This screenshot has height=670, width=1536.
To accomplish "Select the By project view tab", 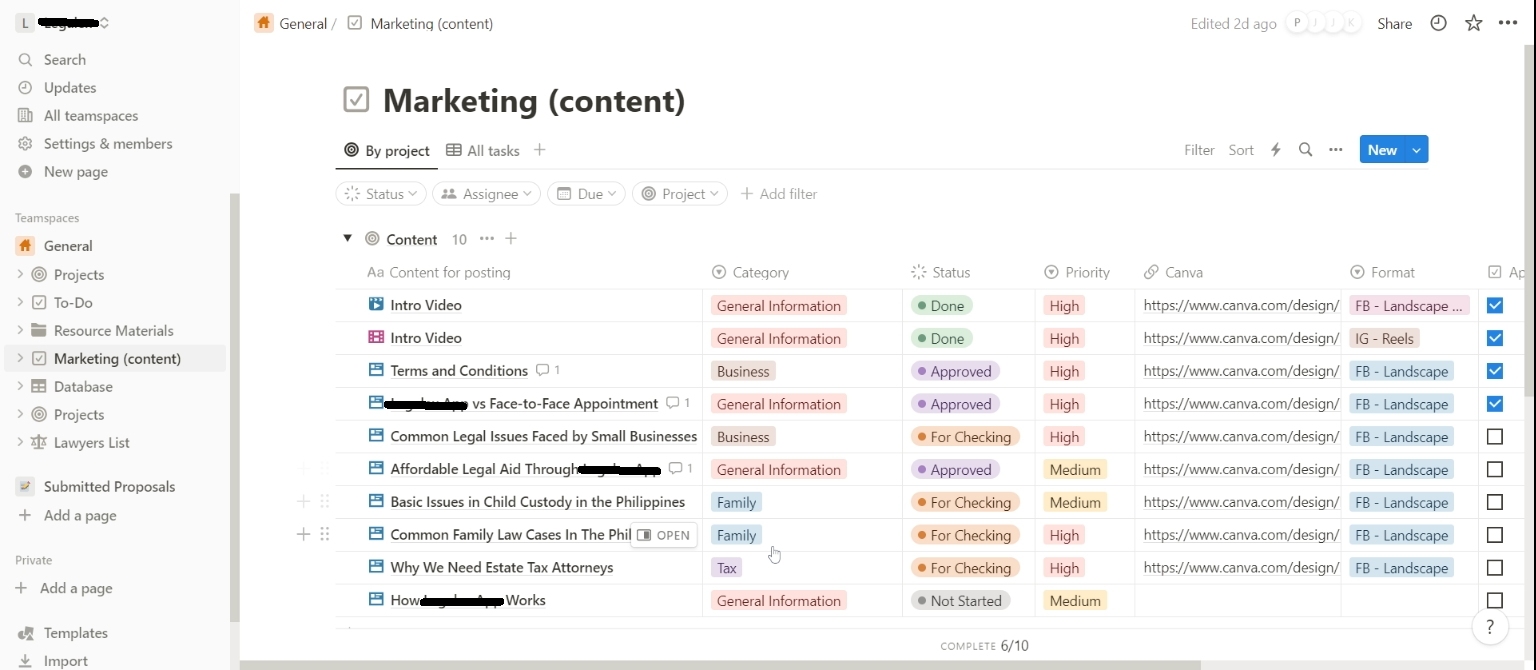I will 387,151.
